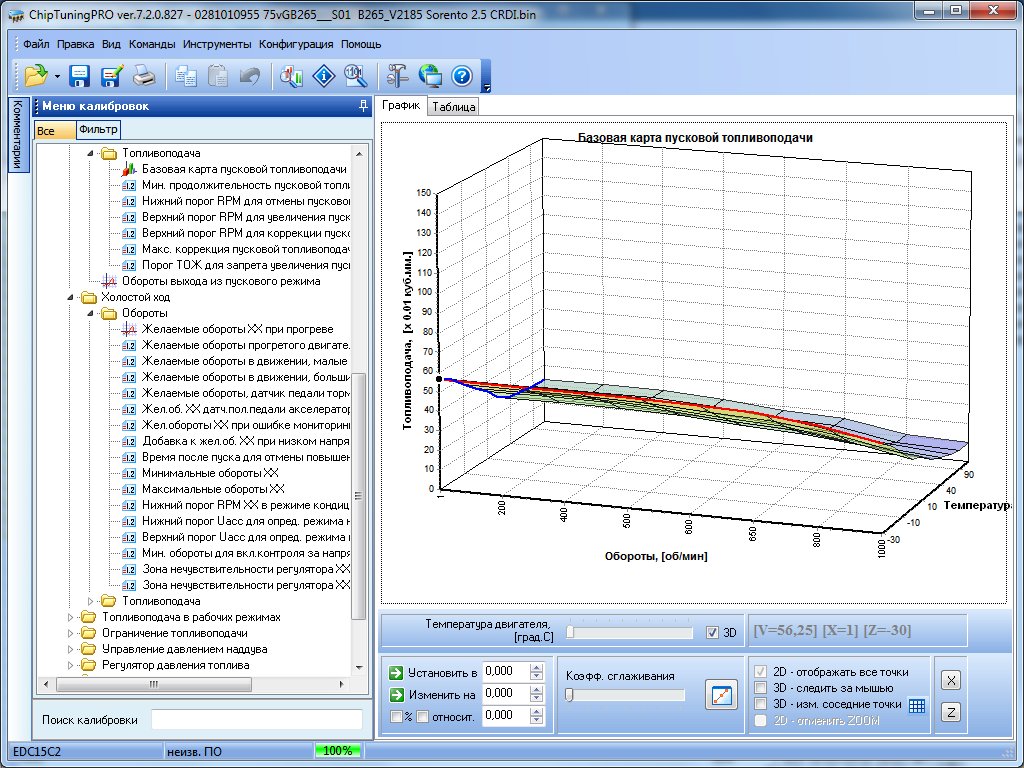Click the open file folder icon

pyautogui.click(x=36, y=75)
